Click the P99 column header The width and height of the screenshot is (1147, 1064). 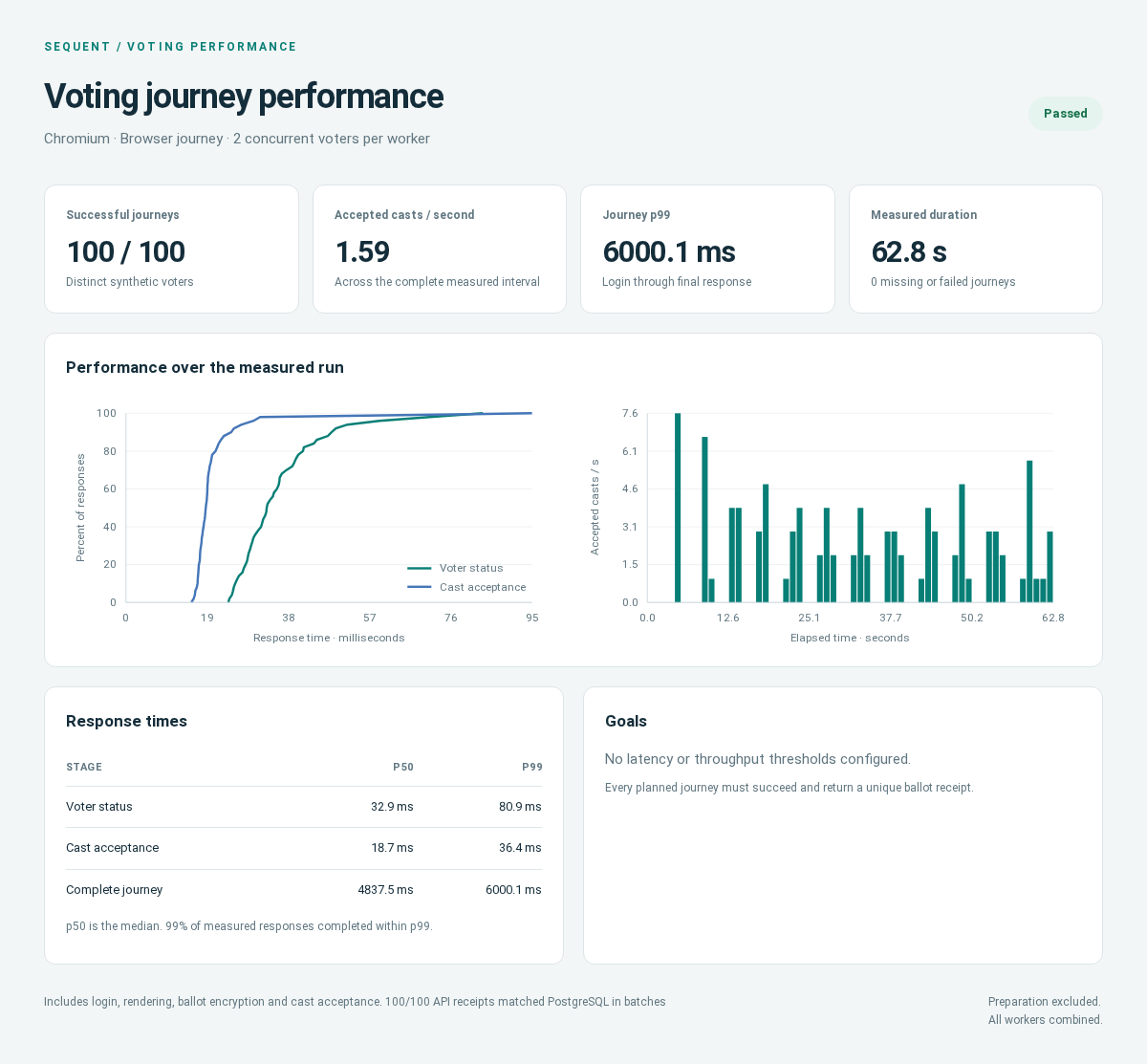click(x=531, y=768)
